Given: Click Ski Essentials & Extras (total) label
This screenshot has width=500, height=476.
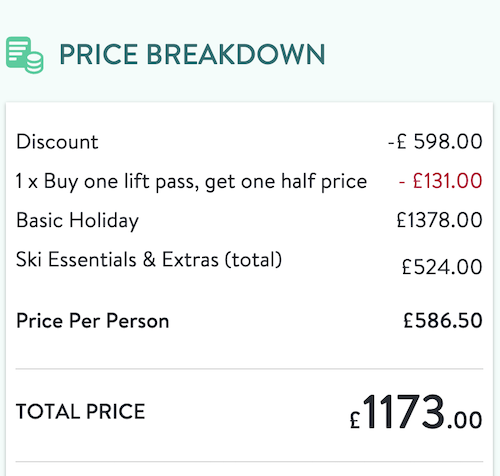Looking at the screenshot, I should pyautogui.click(x=149, y=259).
